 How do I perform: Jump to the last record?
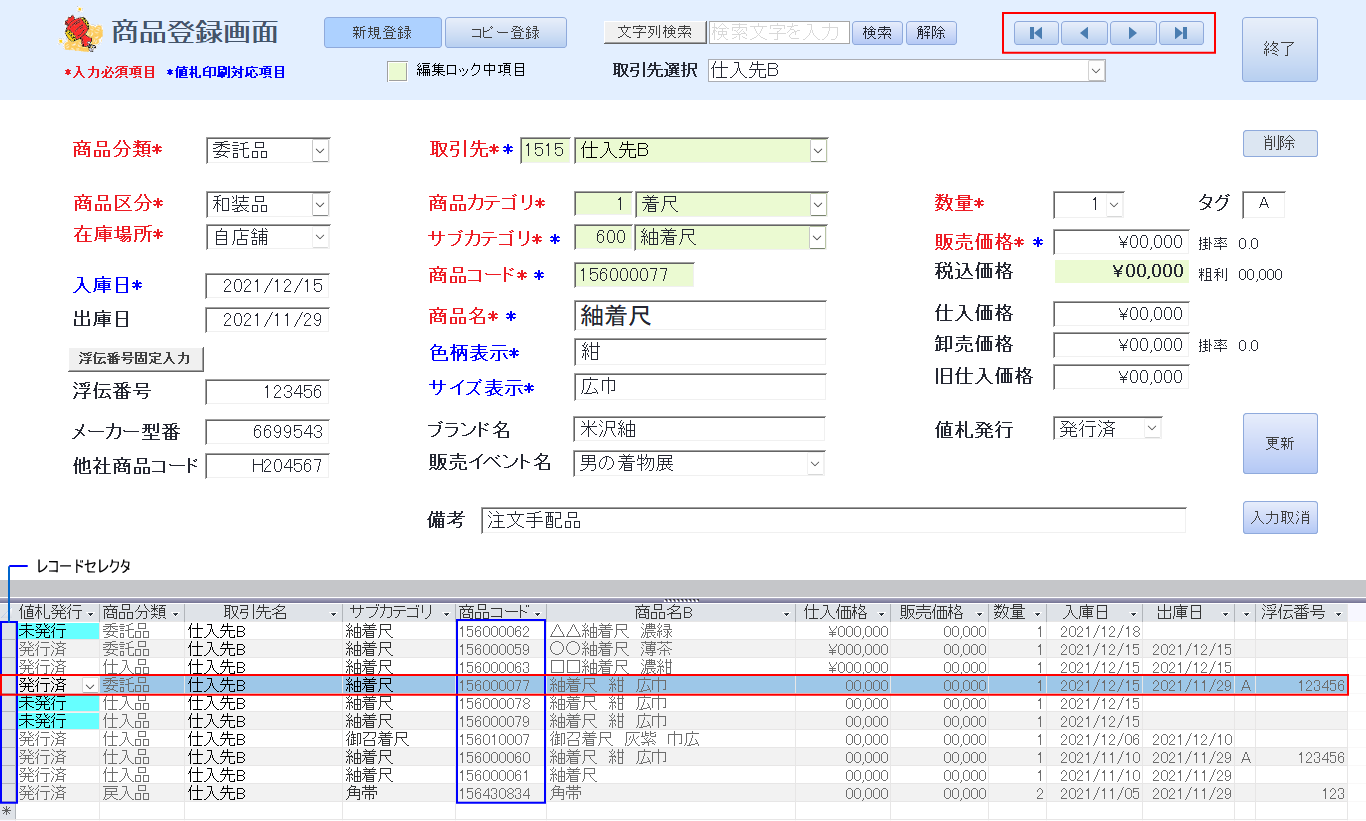click(1181, 33)
